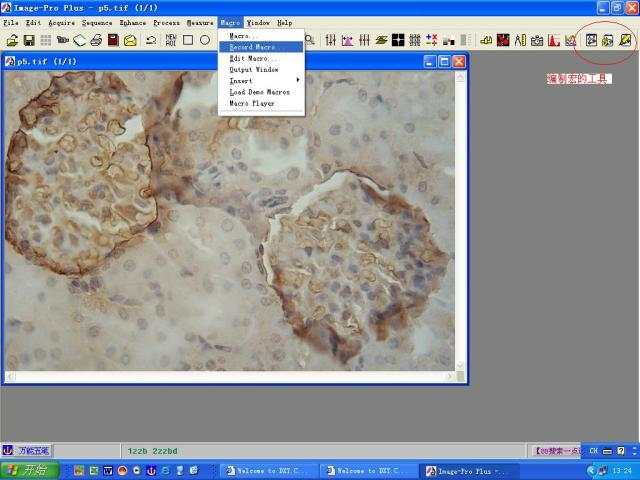Choose Record Macro from the menu

click(252, 47)
